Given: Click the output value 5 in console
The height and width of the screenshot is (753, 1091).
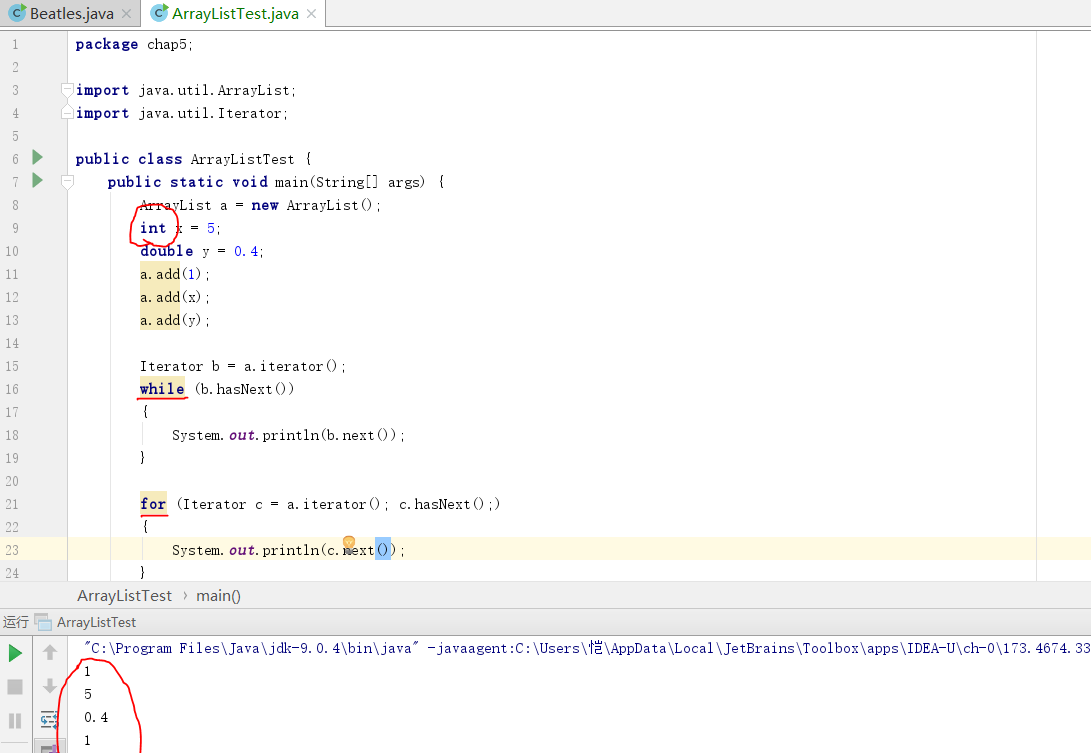Looking at the screenshot, I should click(x=88, y=694).
